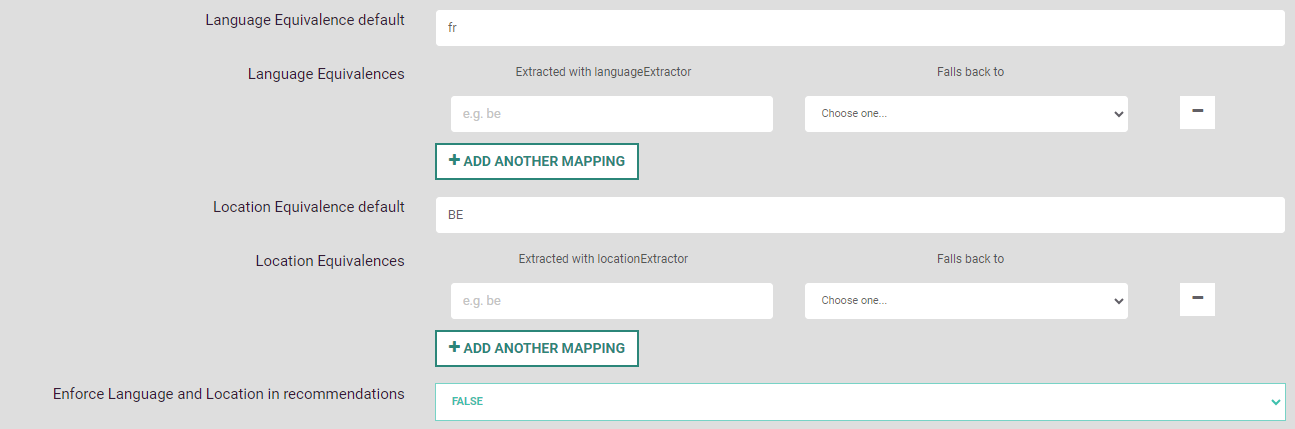This screenshot has width=1295, height=429.
Task: Focus the locationExtractor mapping text input
Action: pos(612,300)
